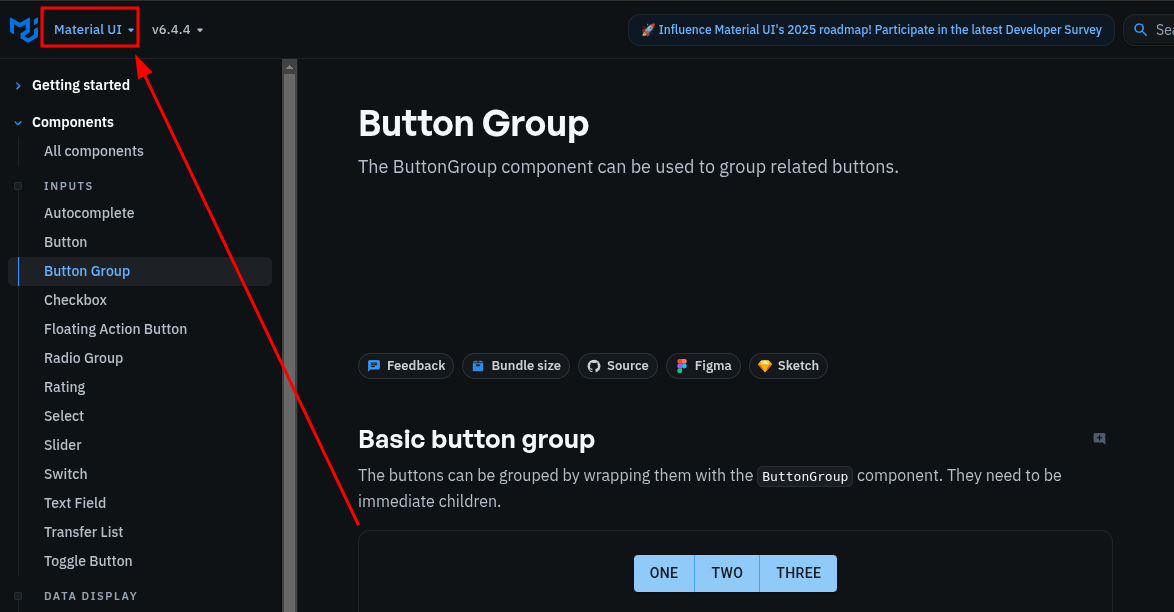Open the Material UI product dropdown
This screenshot has height=612, width=1174.
[x=94, y=30]
